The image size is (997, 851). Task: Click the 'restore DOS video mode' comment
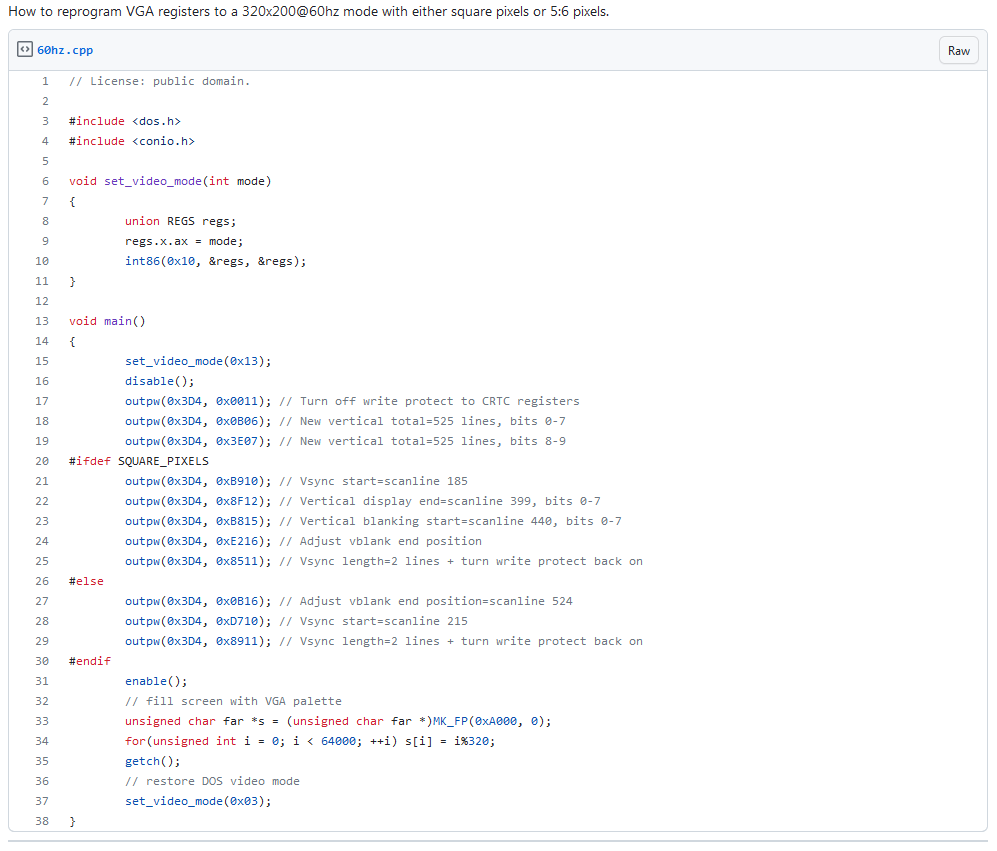[212, 781]
